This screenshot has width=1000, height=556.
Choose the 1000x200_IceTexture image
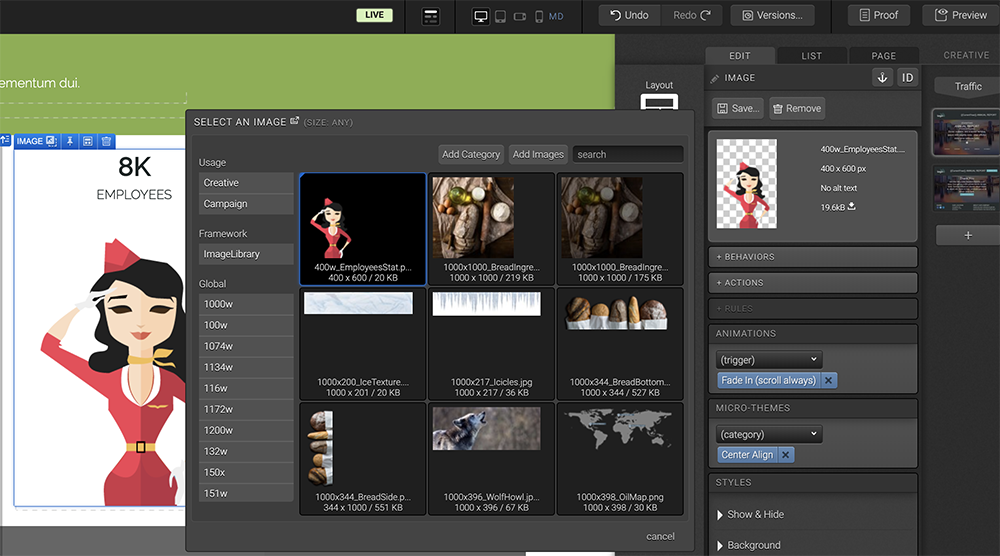(363, 344)
